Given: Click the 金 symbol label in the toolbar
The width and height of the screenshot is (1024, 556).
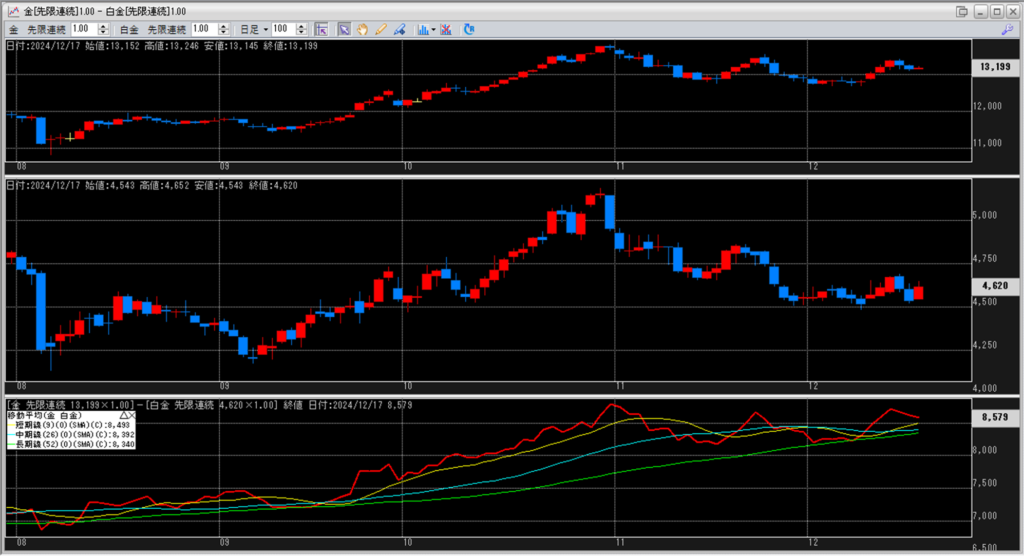Looking at the screenshot, I should (14, 30).
